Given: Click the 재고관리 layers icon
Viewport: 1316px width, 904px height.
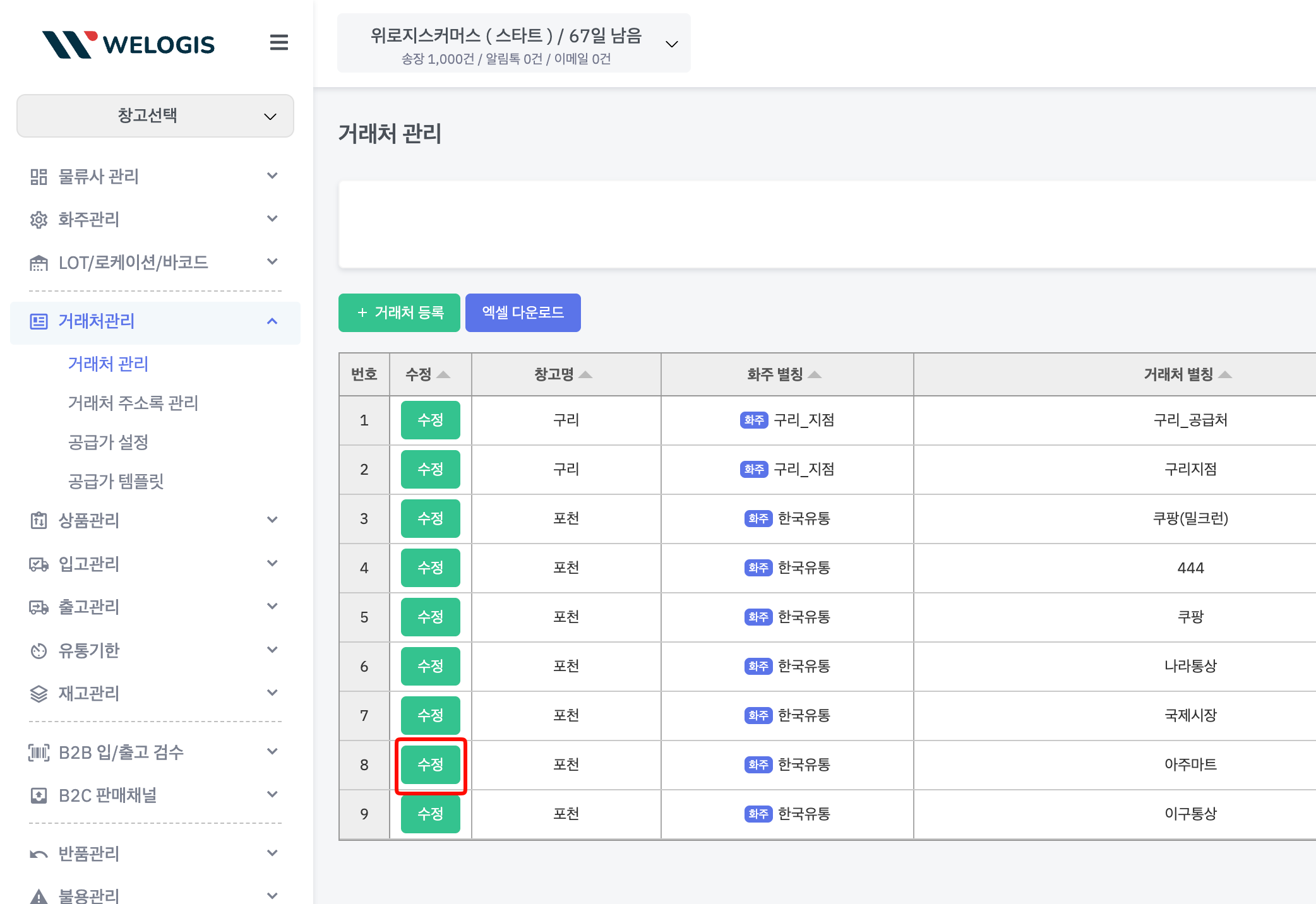Looking at the screenshot, I should pos(39,693).
